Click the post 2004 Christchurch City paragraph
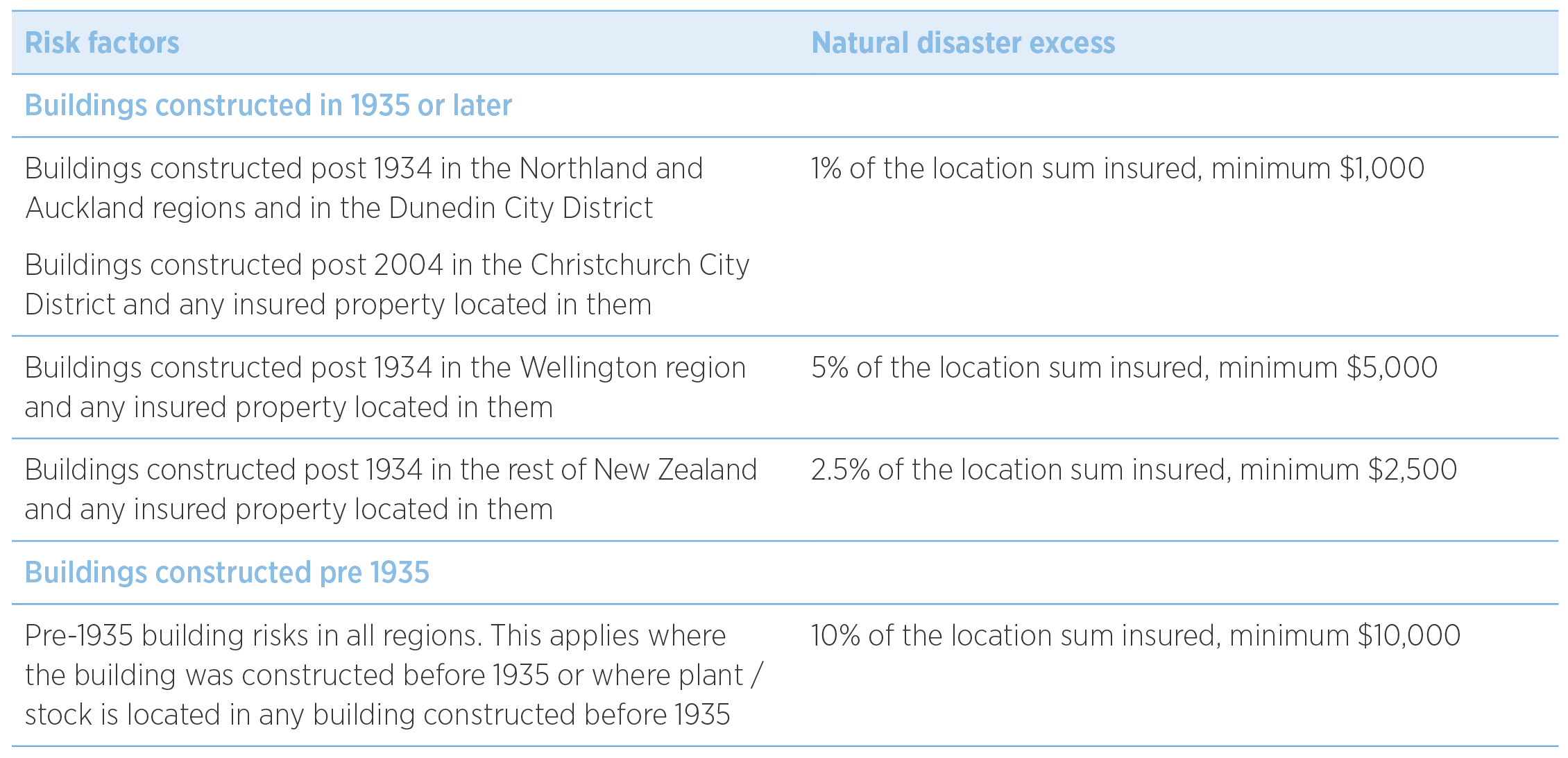The height and width of the screenshot is (758, 1568). [386, 285]
